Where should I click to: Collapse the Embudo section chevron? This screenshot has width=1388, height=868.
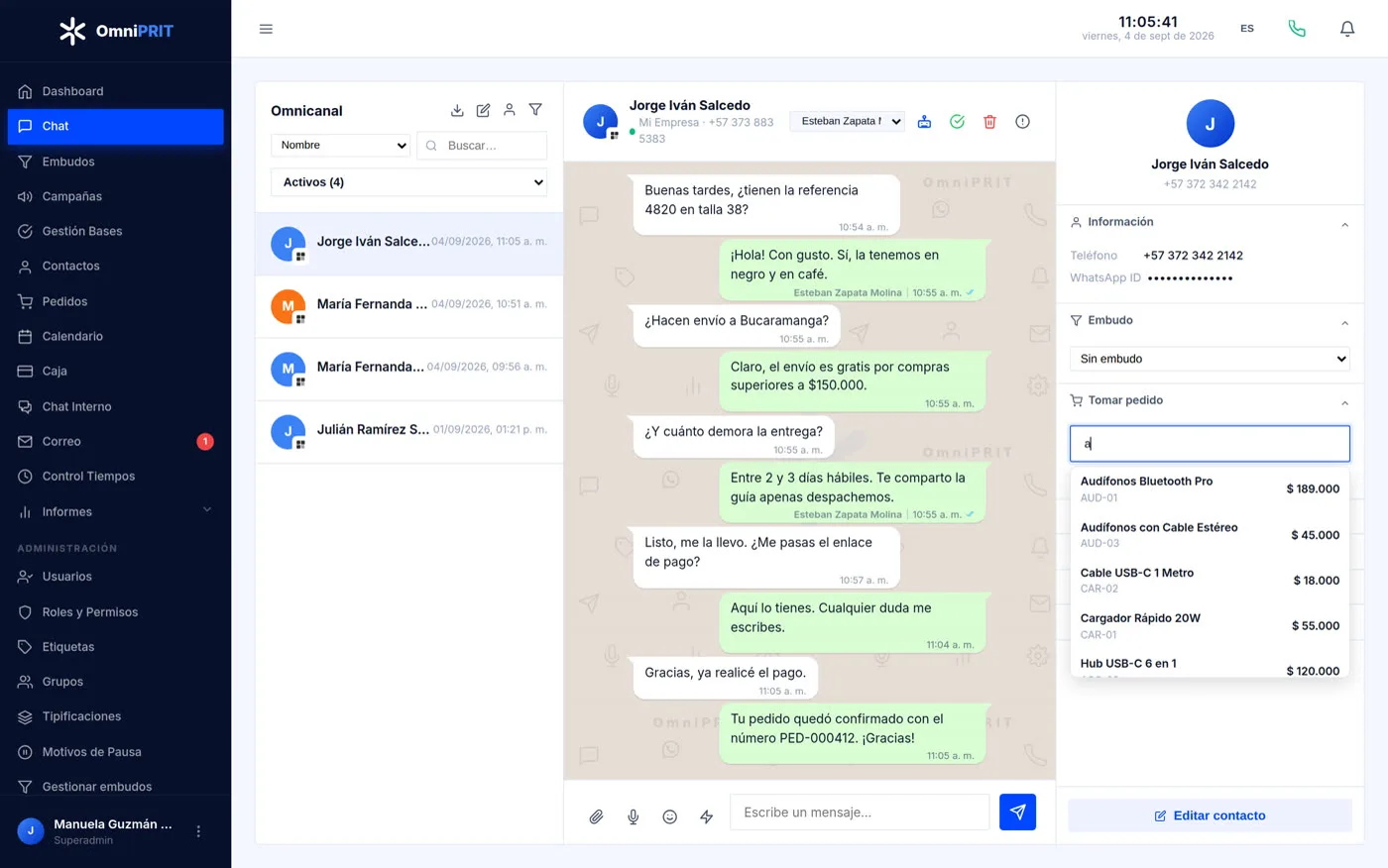tap(1344, 322)
